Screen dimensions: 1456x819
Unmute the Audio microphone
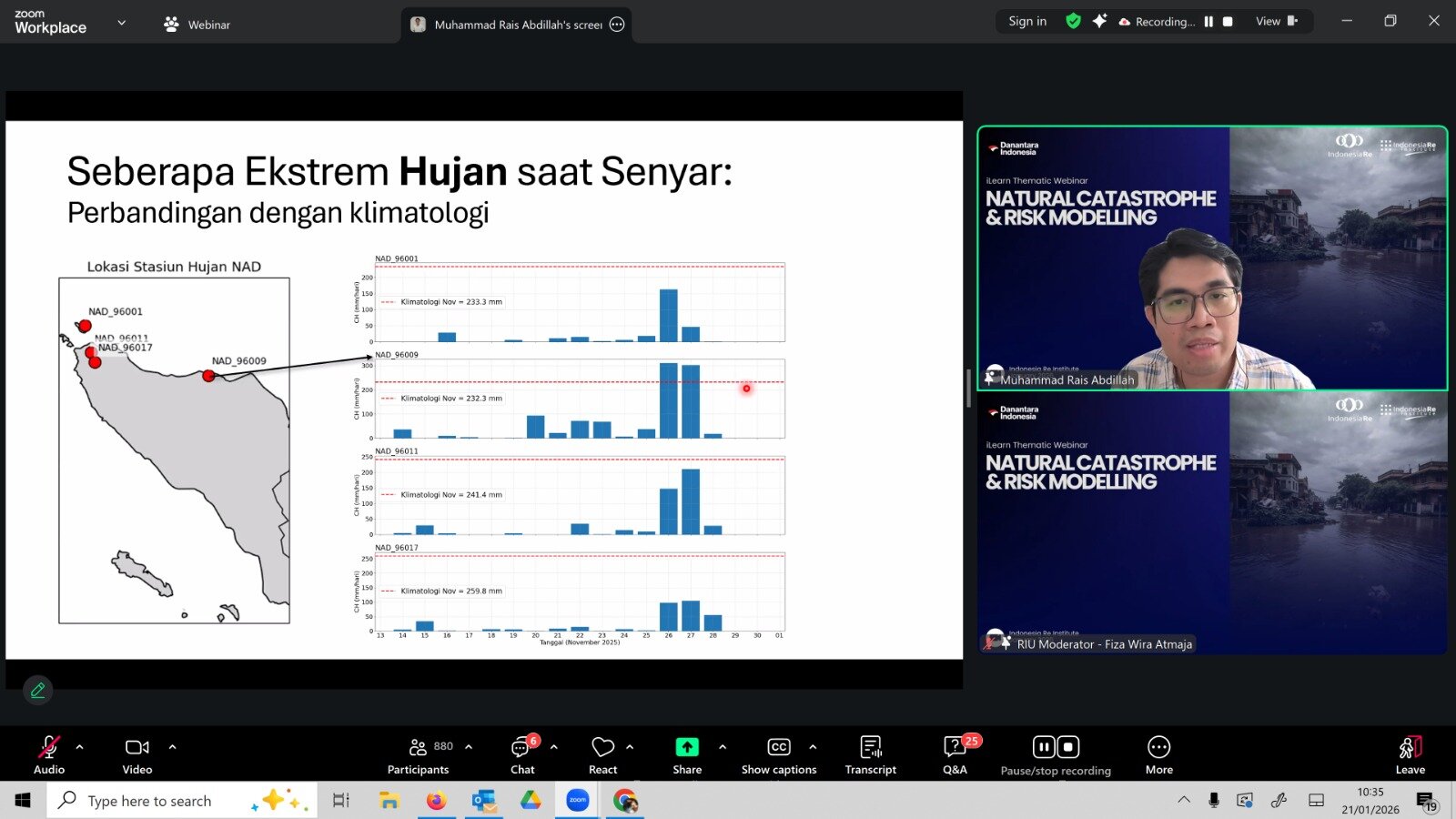pos(49,754)
